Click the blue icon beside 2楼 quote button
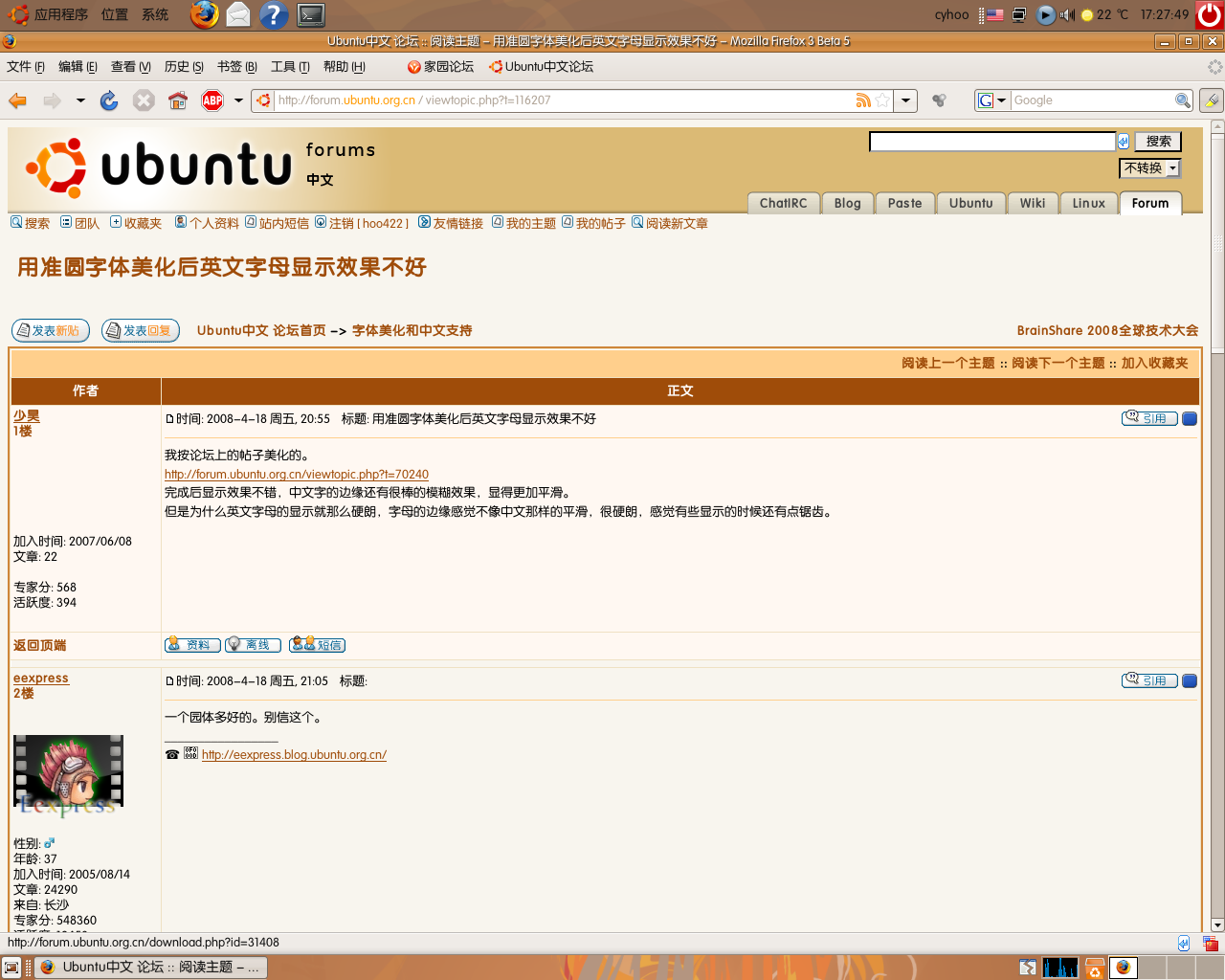The width and height of the screenshot is (1225, 980). (x=1190, y=680)
